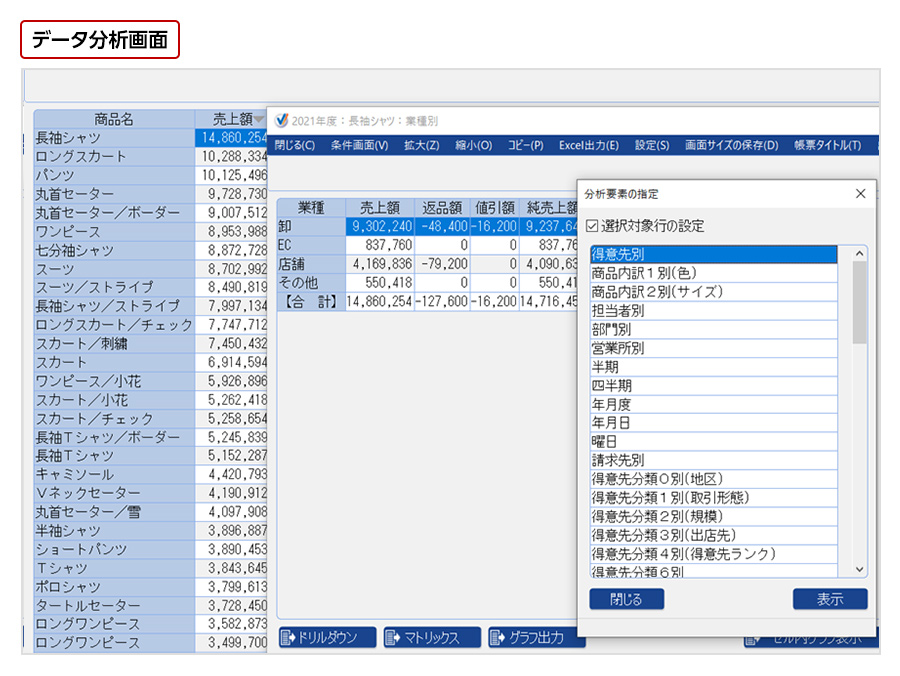Click 帳票タイトル(T) menu item

click(x=828, y=145)
